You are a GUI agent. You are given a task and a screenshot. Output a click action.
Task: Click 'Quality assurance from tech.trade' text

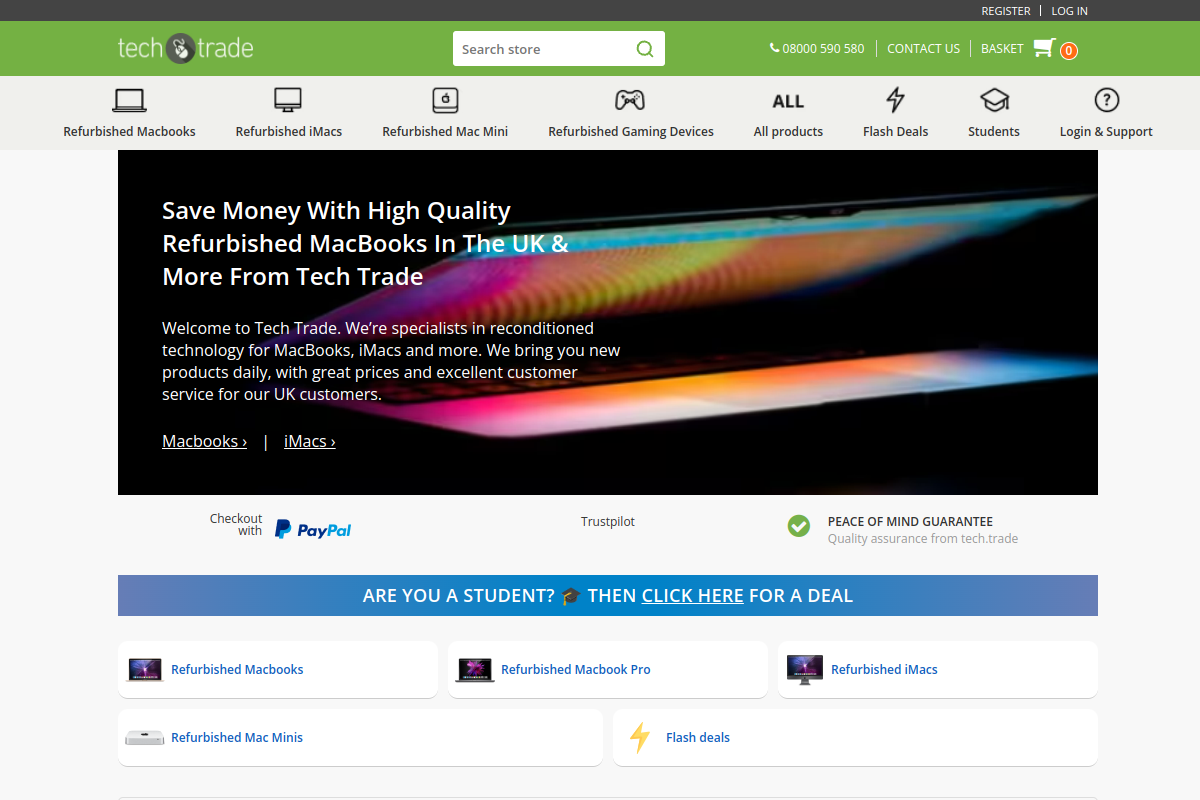pos(923,539)
